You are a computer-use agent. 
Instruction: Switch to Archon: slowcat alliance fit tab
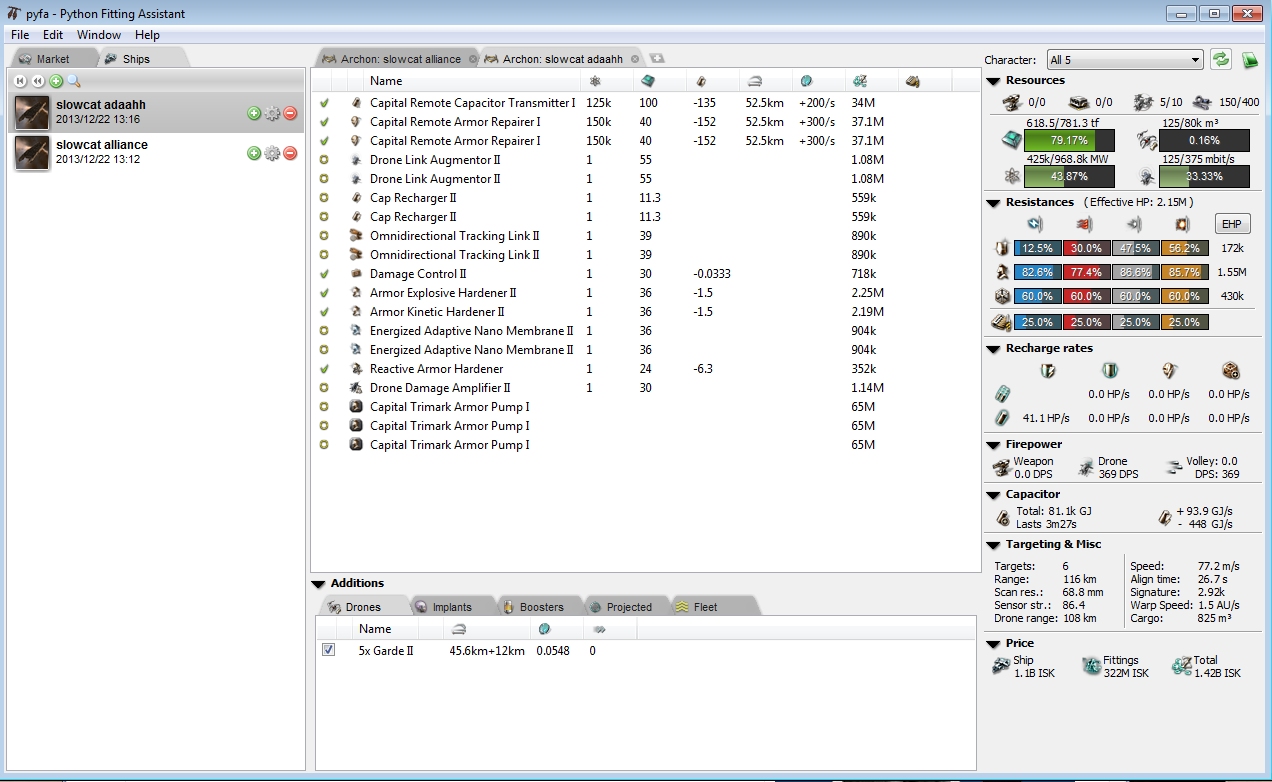[x=398, y=59]
